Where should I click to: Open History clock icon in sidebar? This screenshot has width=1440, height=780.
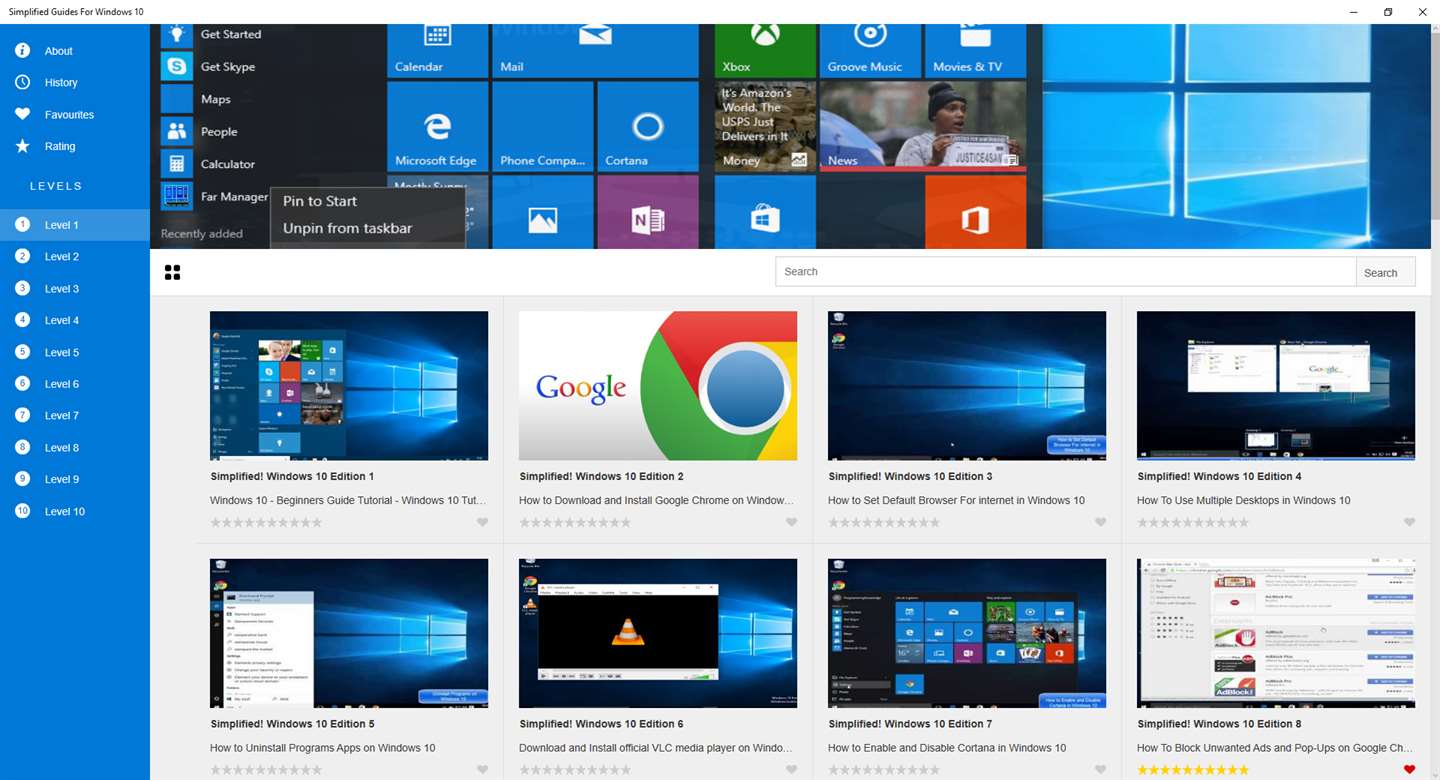pos(22,83)
